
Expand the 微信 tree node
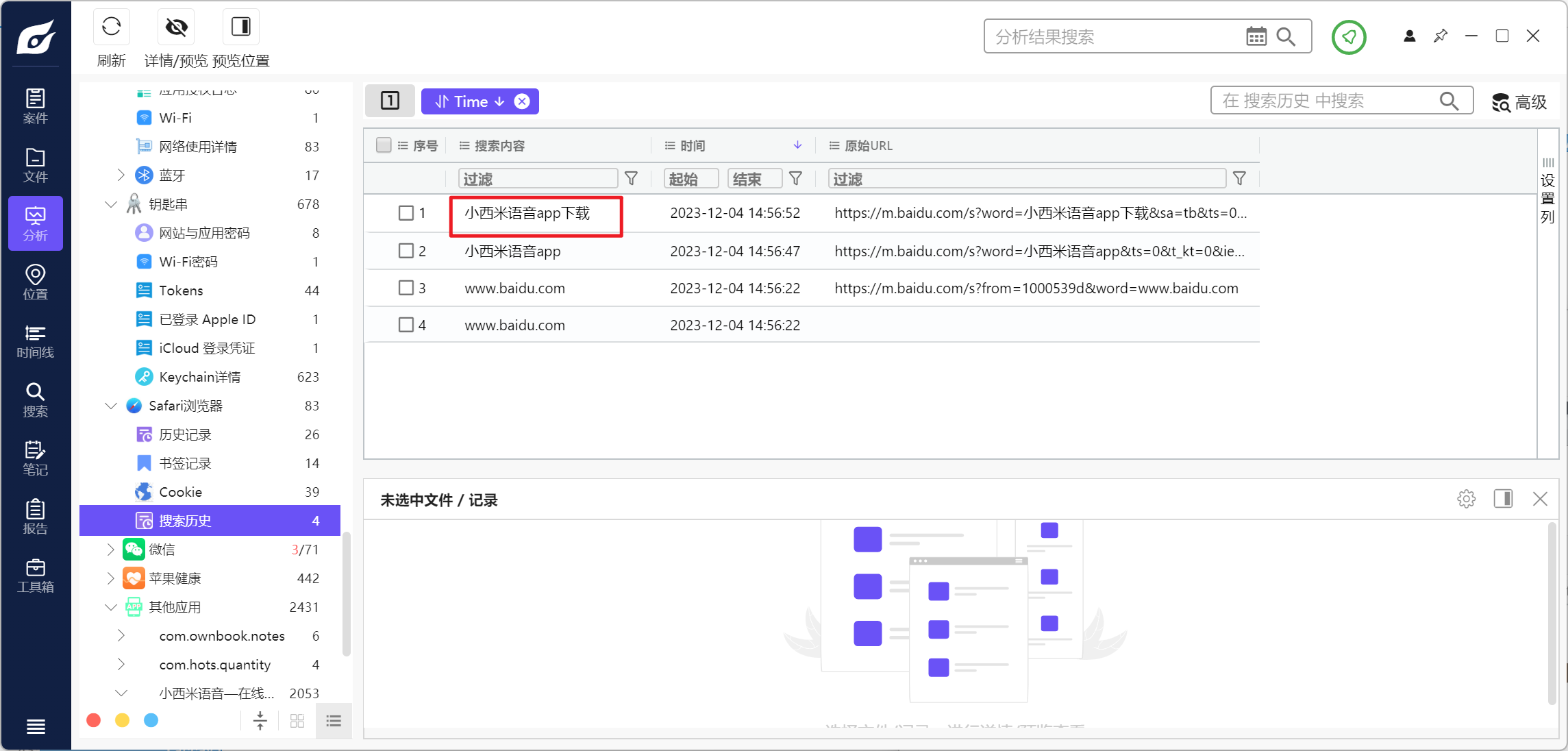(x=111, y=550)
